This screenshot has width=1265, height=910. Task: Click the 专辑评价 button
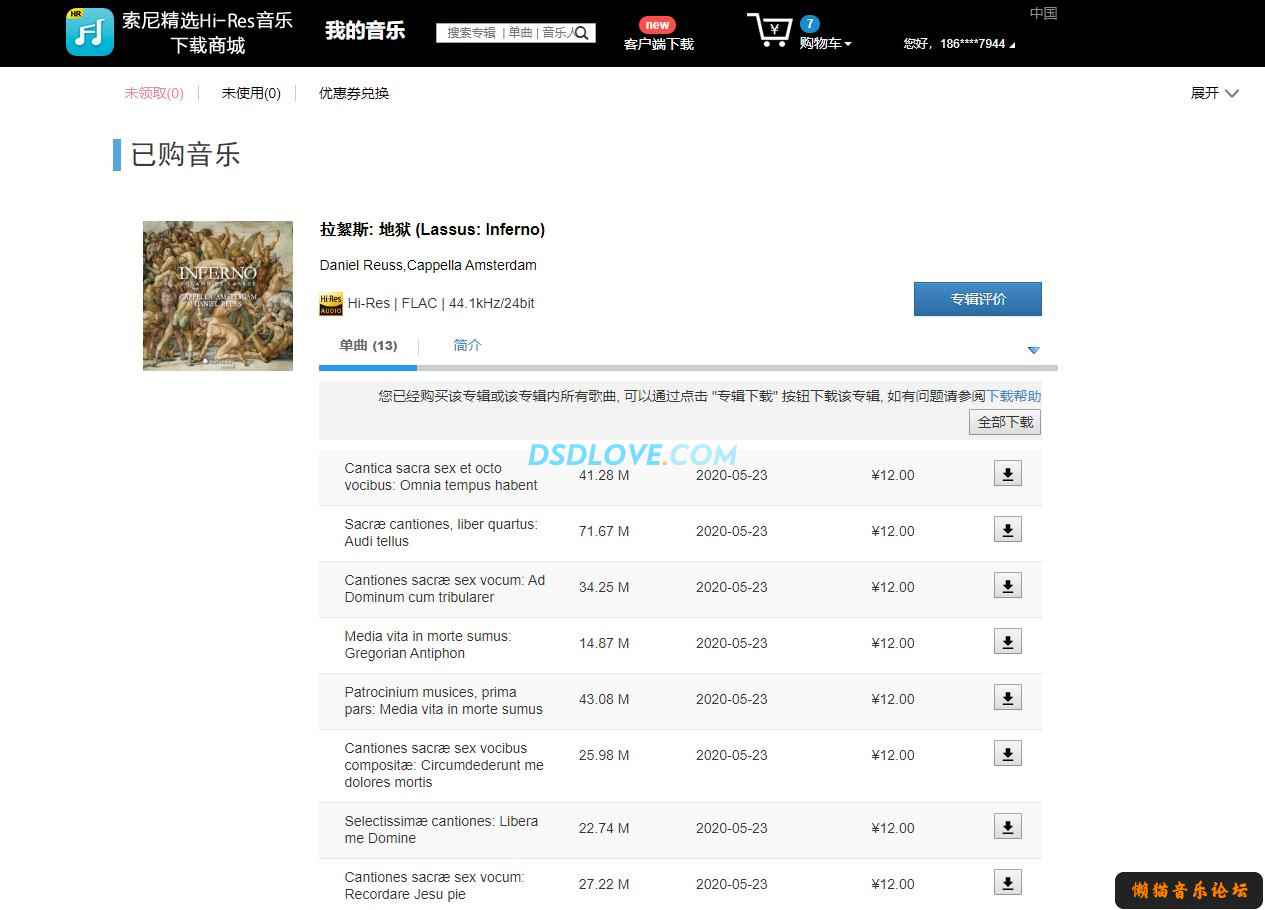(977, 299)
